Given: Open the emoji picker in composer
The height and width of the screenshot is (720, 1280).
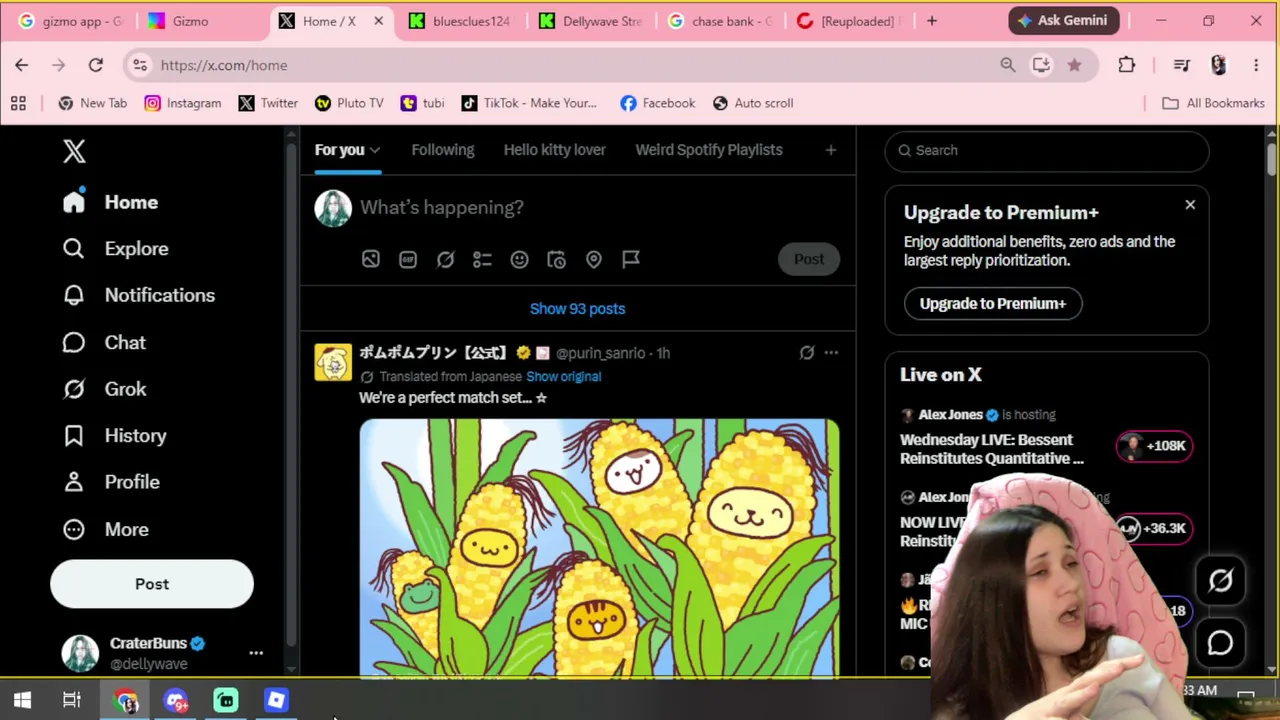Looking at the screenshot, I should [519, 259].
